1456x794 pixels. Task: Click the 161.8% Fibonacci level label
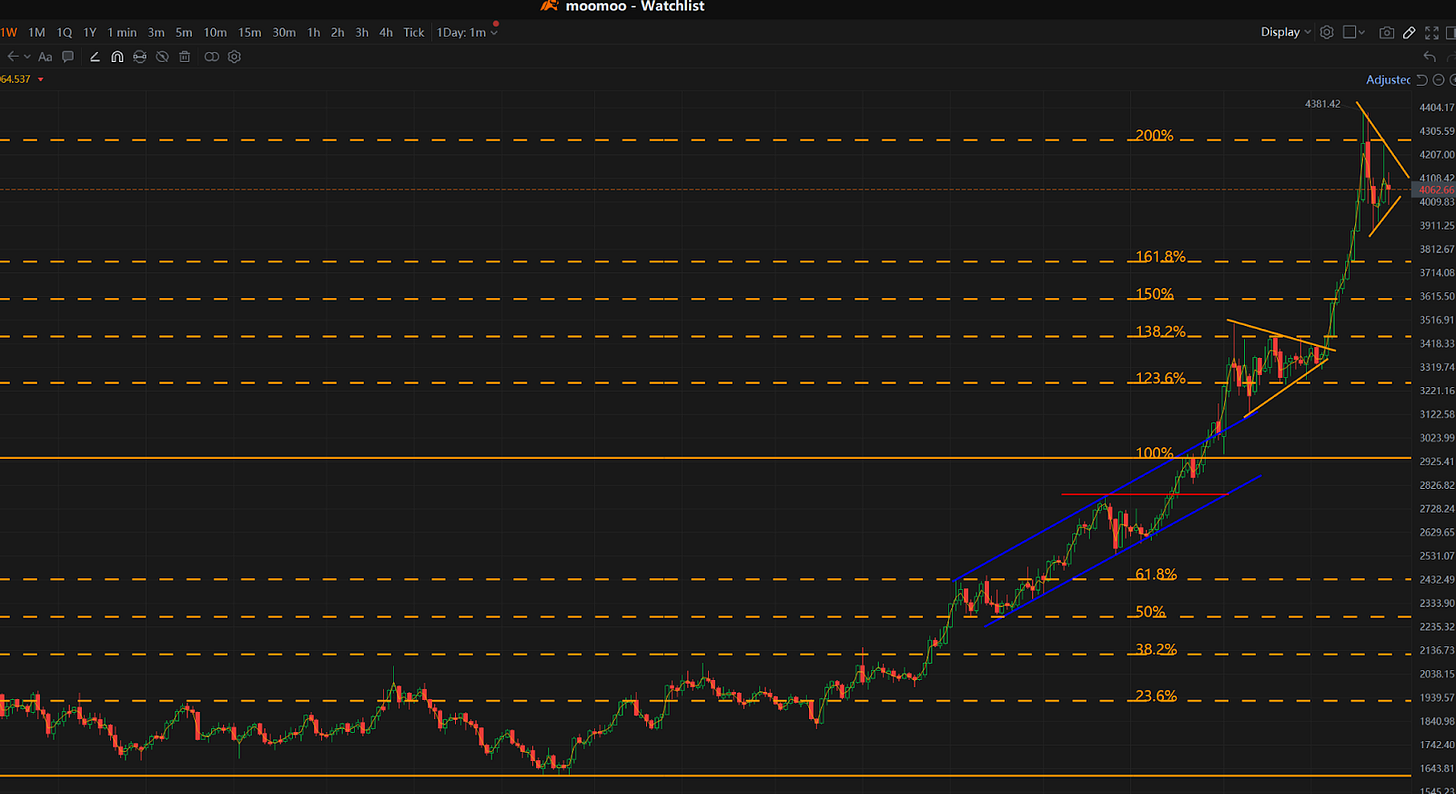coord(1160,257)
